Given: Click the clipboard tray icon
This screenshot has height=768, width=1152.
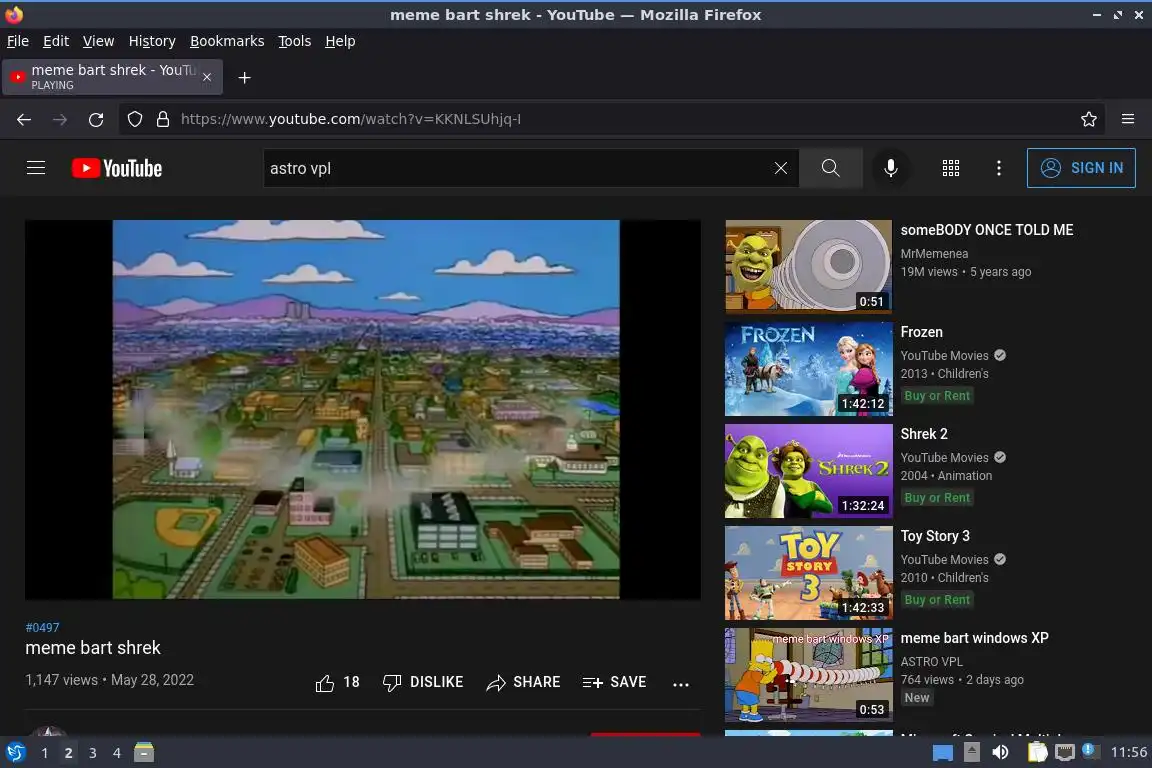Looking at the screenshot, I should pos(1037,752).
